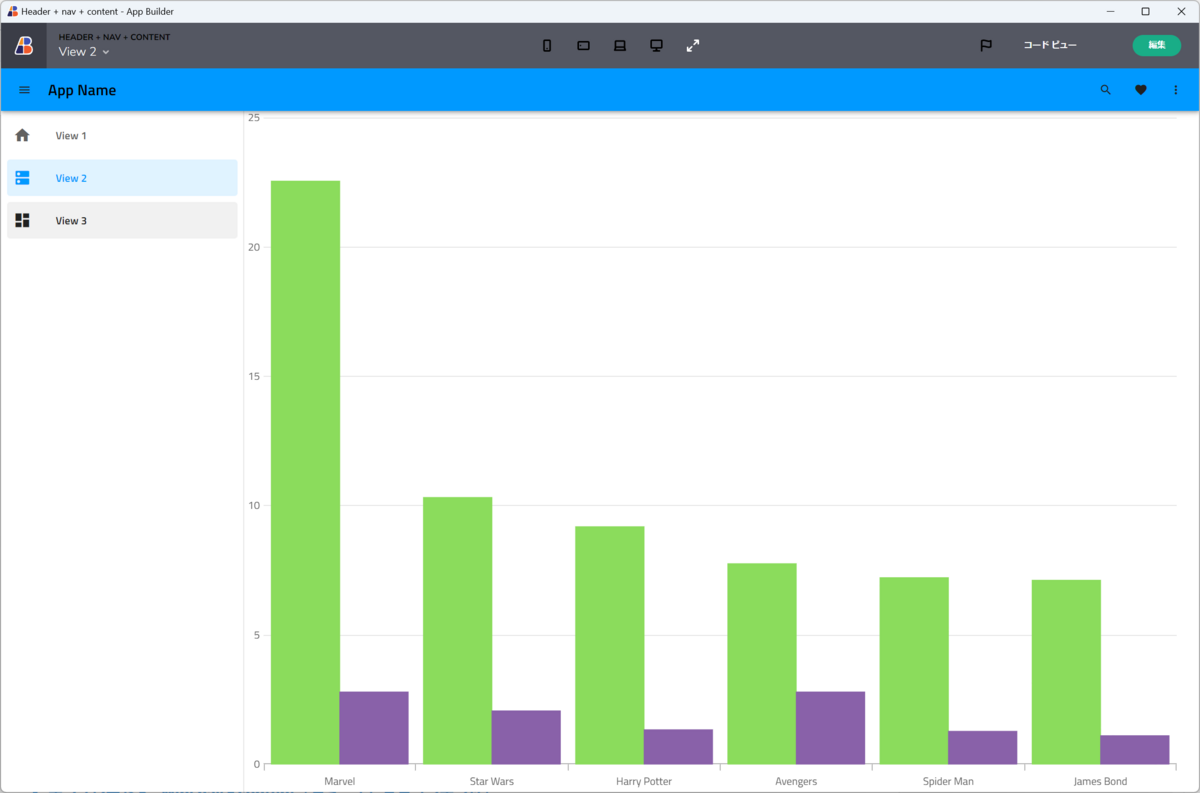Click the green Star Wars bar

(457, 631)
